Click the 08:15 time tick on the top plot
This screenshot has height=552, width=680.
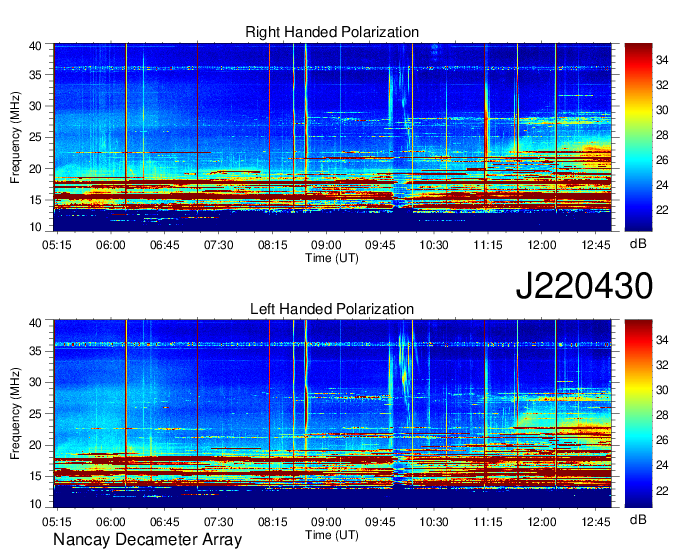[x=272, y=245]
